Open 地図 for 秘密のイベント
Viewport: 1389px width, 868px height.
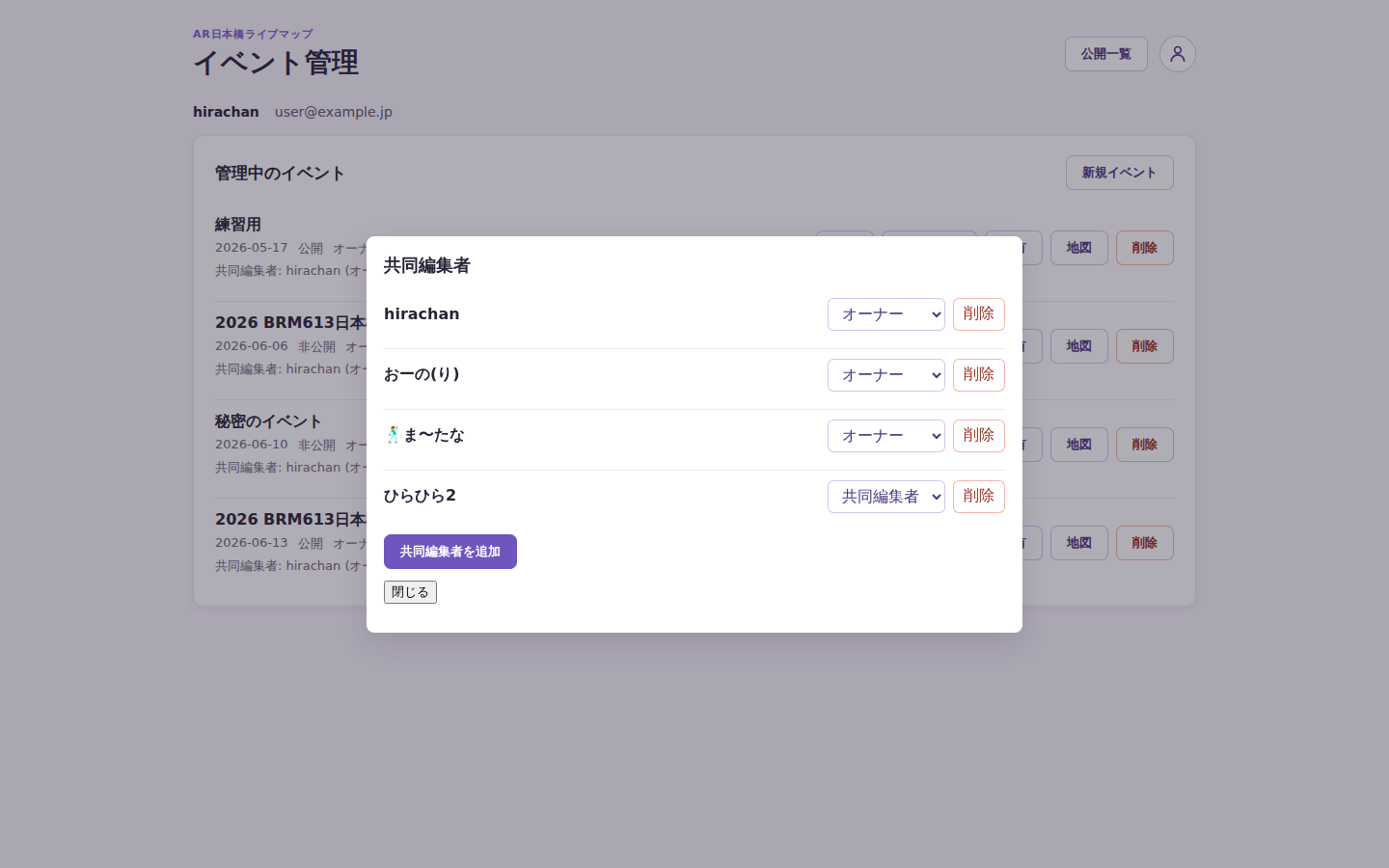click(x=1078, y=445)
